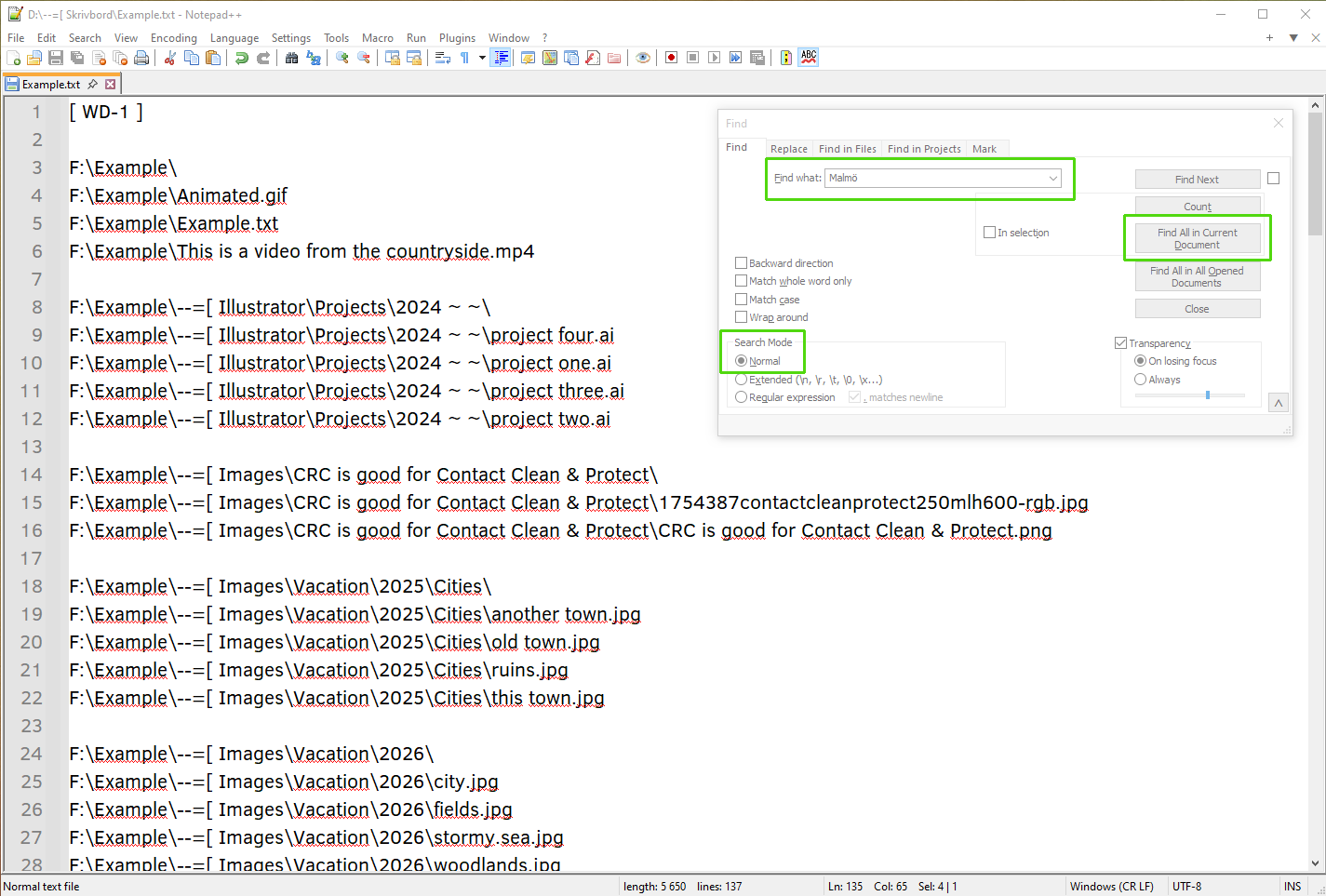Close the Example.txt tab with its X
1326x896 pixels.
click(111, 84)
